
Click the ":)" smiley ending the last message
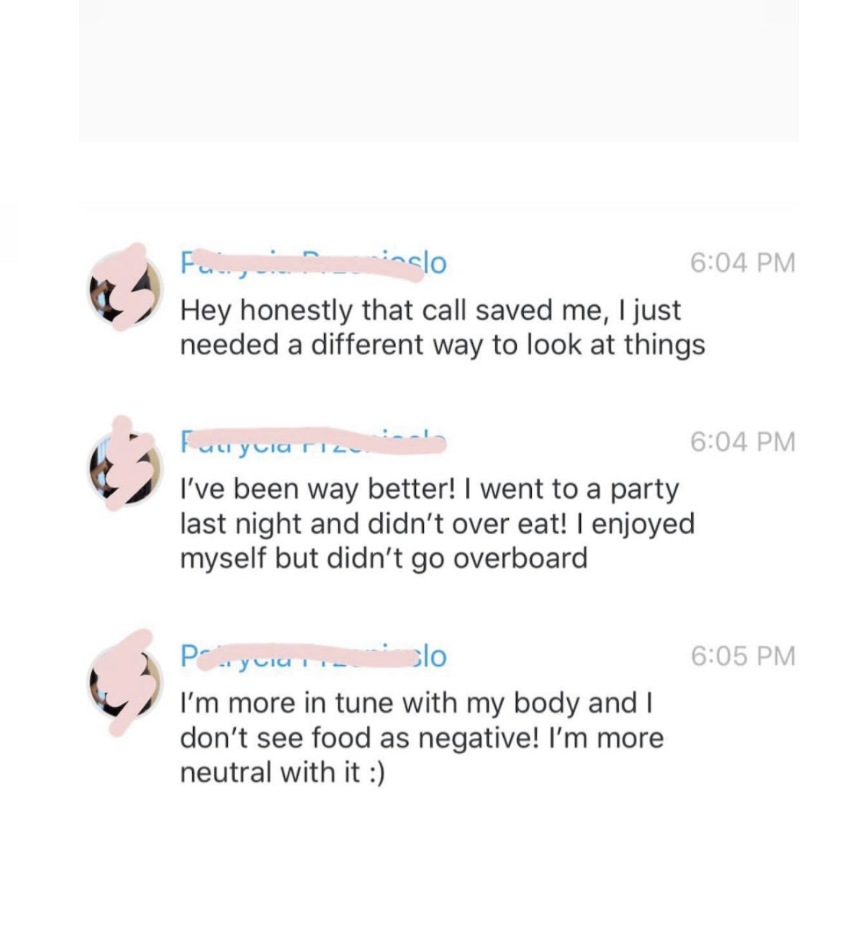pos(374,773)
